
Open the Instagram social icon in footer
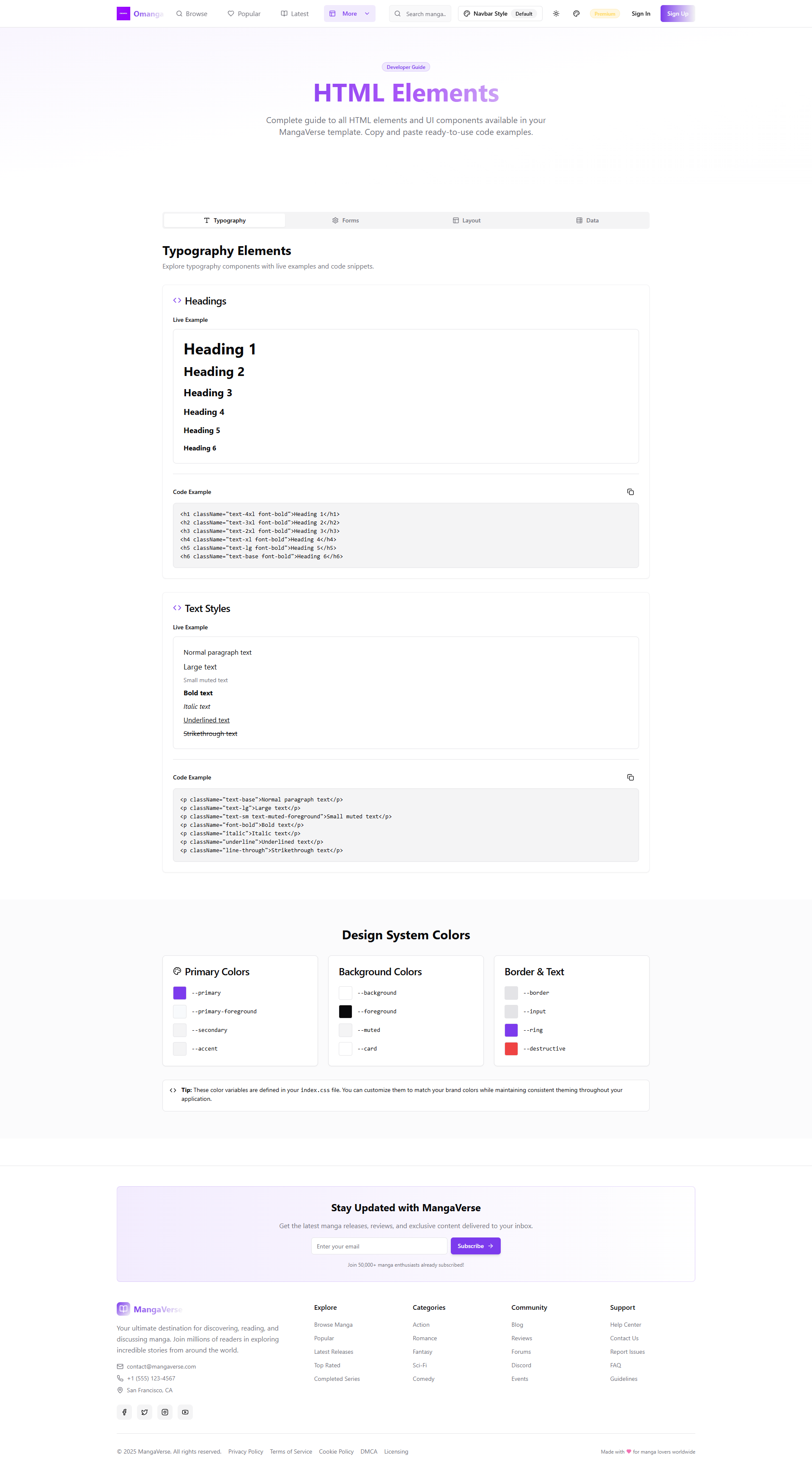click(165, 1412)
